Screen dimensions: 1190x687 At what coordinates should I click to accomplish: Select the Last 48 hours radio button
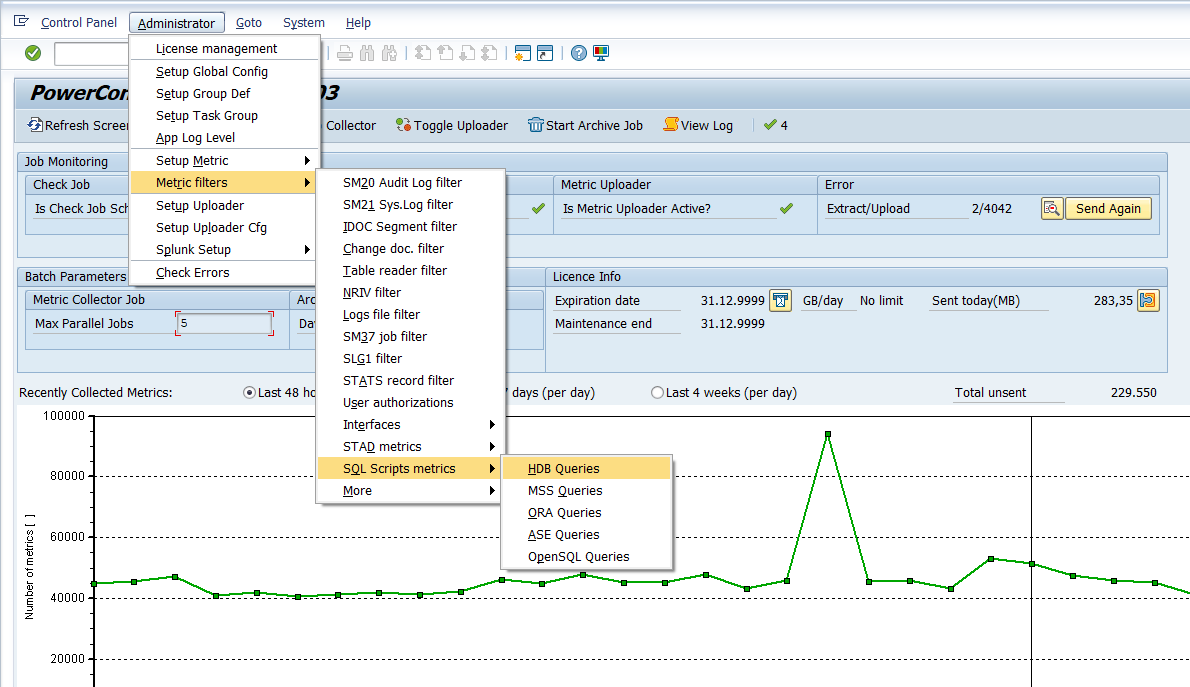249,393
